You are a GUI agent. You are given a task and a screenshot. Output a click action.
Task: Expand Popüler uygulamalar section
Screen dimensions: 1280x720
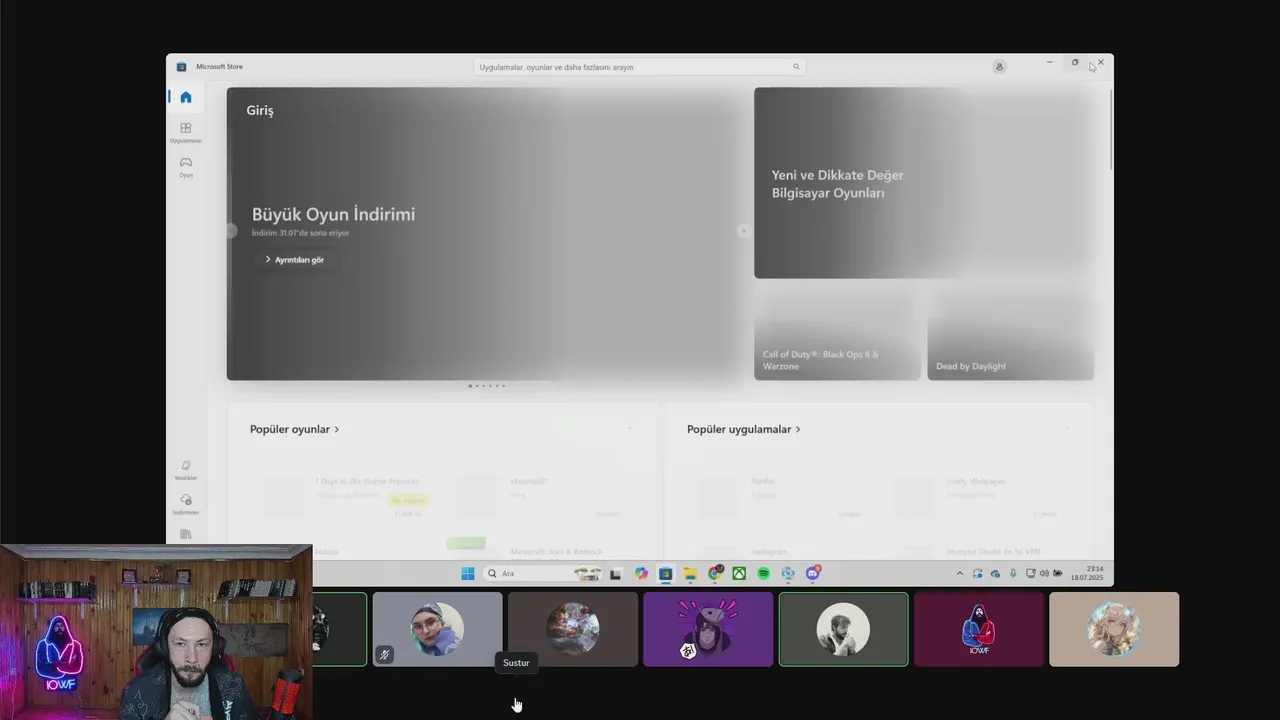click(744, 429)
